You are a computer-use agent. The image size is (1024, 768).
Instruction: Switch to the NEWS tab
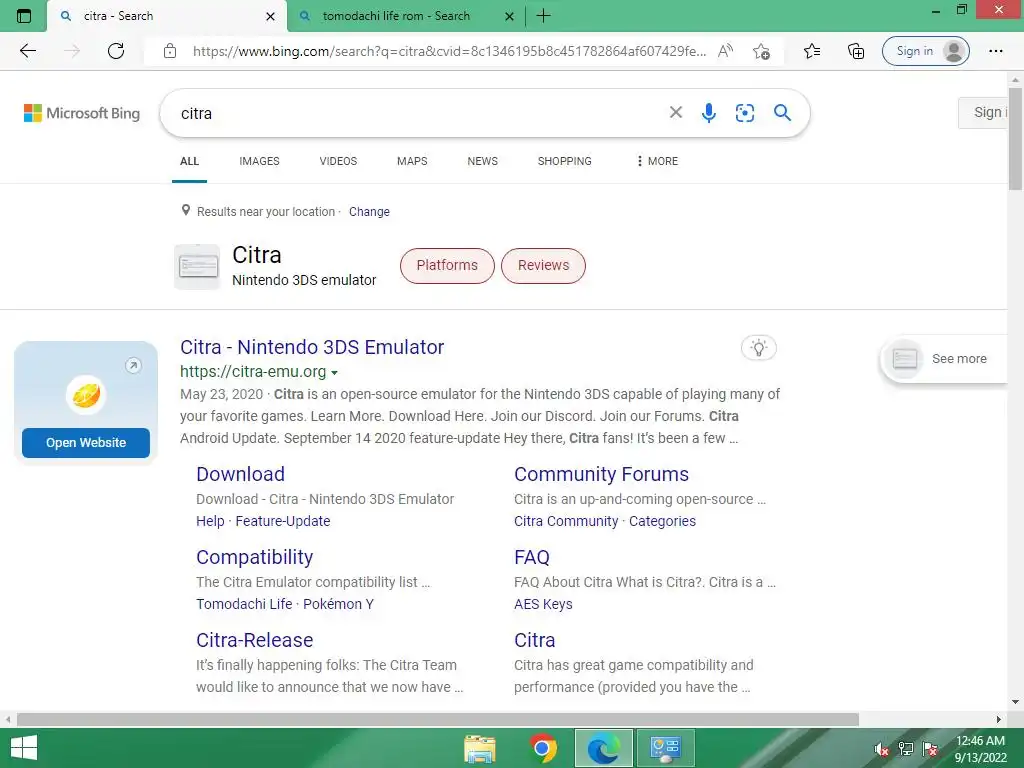pyautogui.click(x=483, y=161)
